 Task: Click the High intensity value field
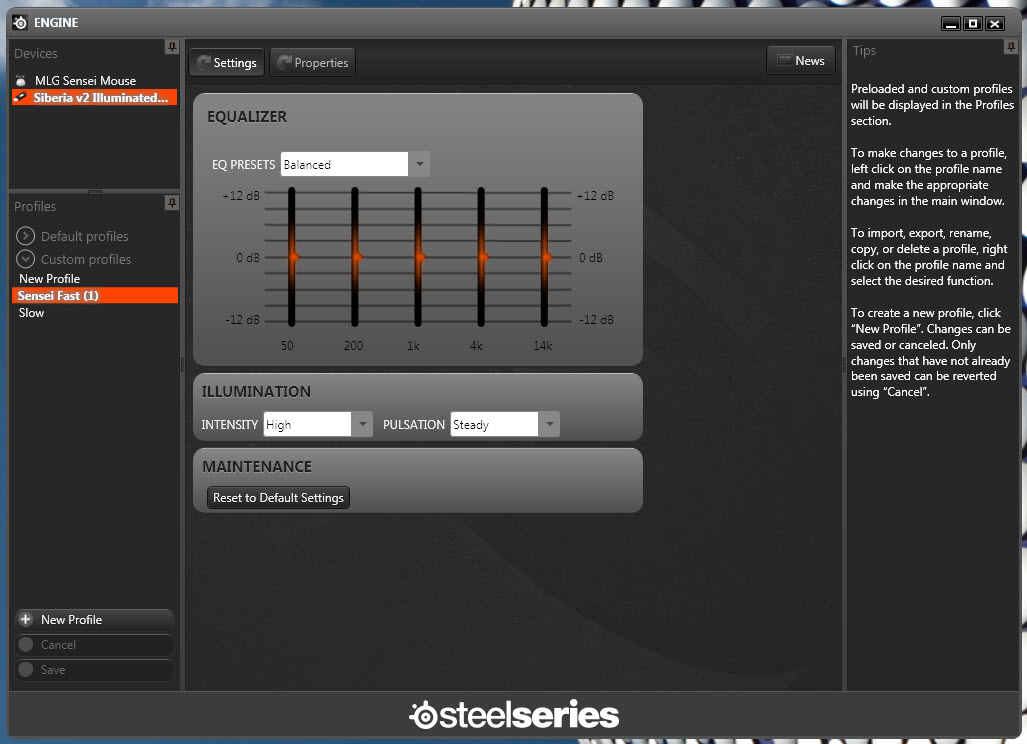click(307, 424)
